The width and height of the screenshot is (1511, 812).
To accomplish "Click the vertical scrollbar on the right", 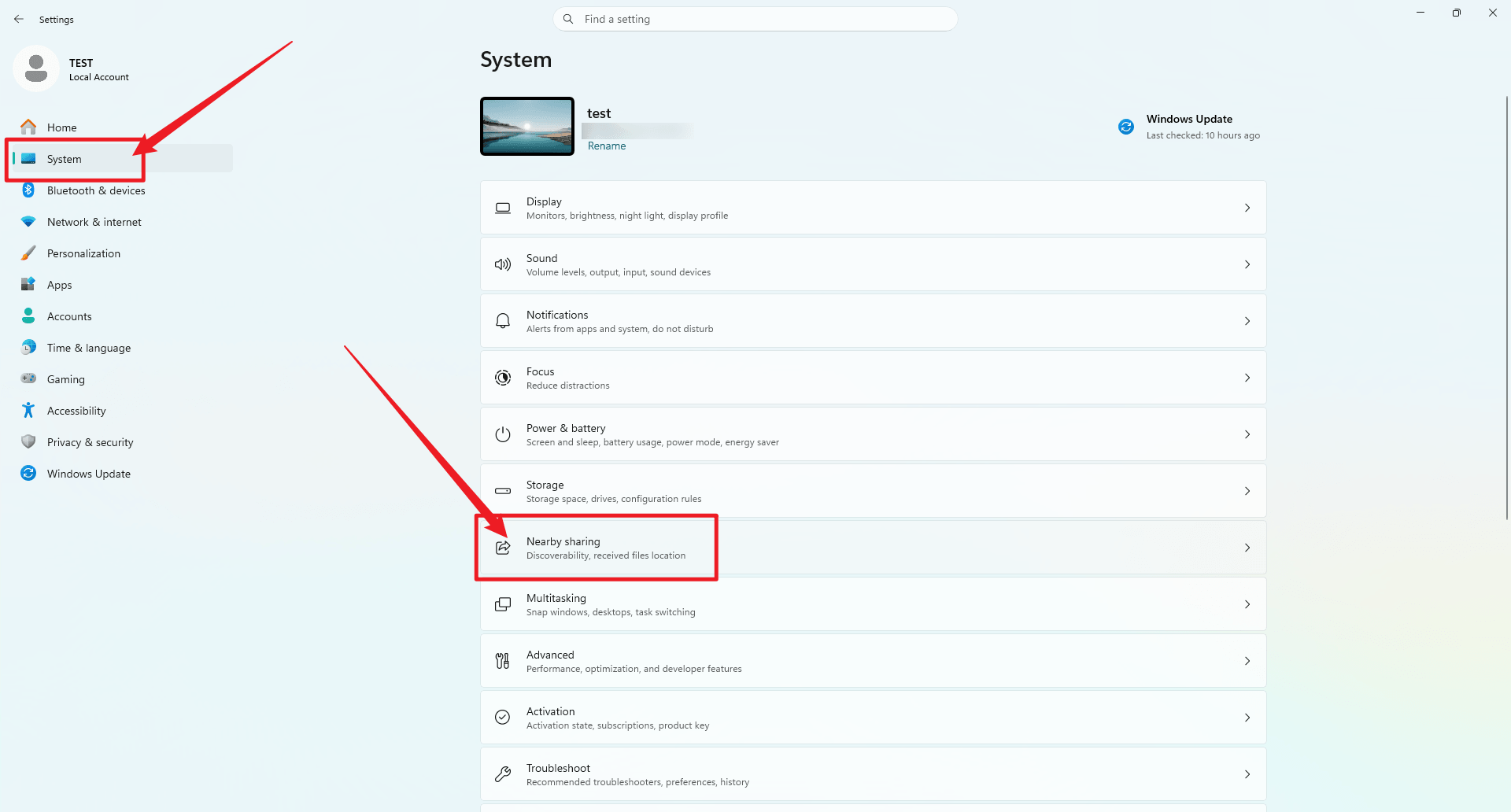I will (1506, 307).
